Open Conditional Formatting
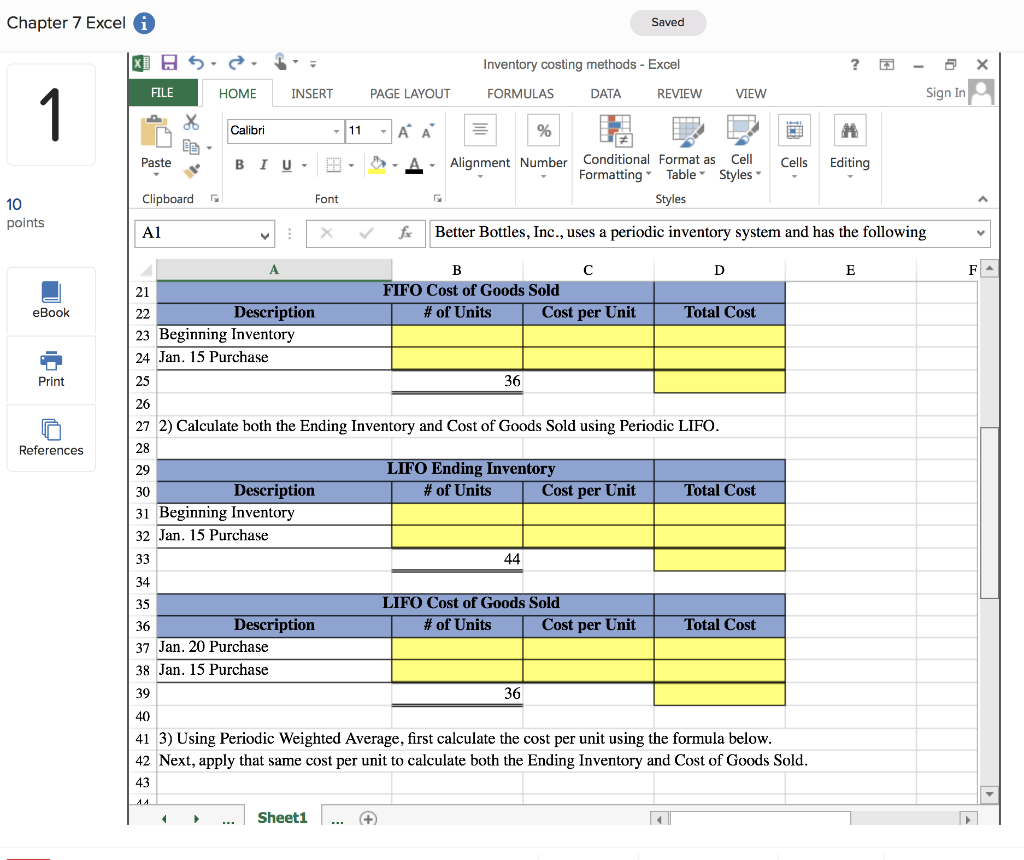The image size is (1024, 860). point(616,148)
